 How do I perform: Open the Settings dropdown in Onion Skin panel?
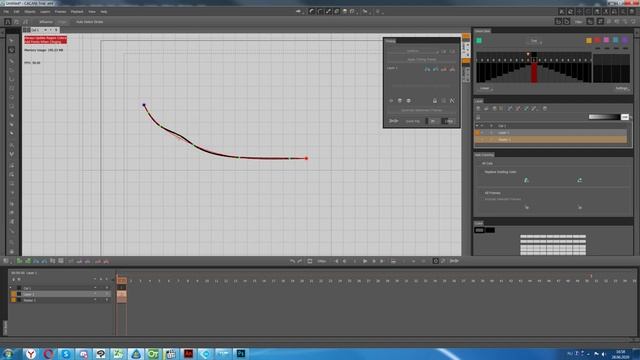pyautogui.click(x=622, y=89)
